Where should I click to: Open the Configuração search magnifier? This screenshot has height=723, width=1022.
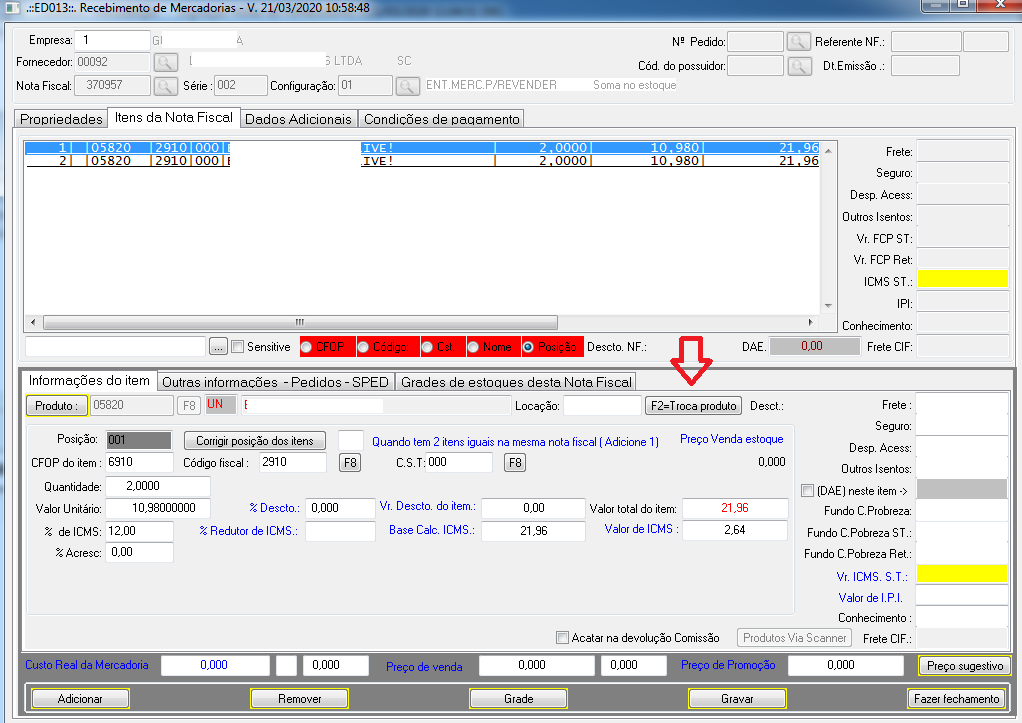(408, 86)
